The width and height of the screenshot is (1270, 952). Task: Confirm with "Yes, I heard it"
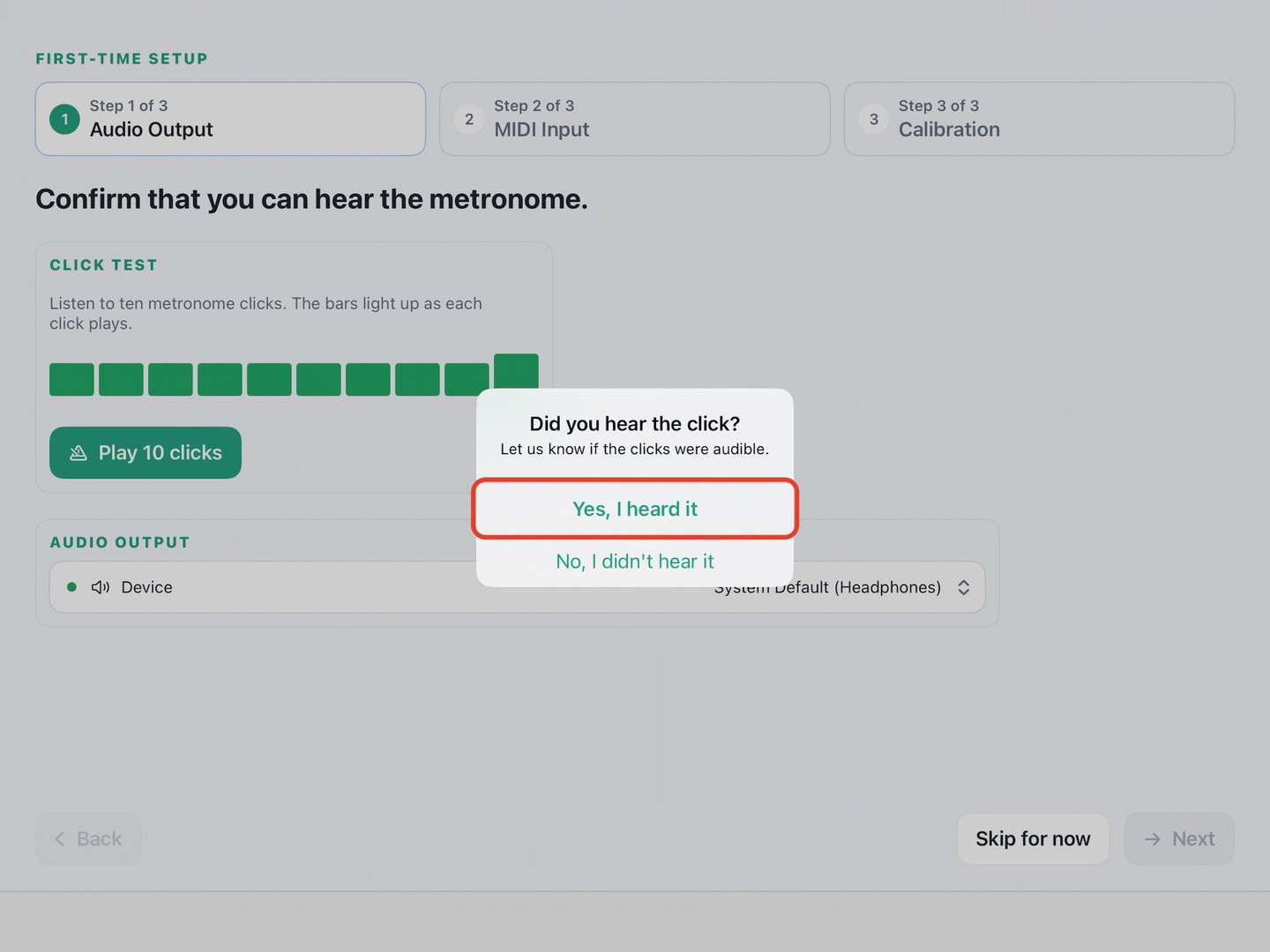click(635, 509)
